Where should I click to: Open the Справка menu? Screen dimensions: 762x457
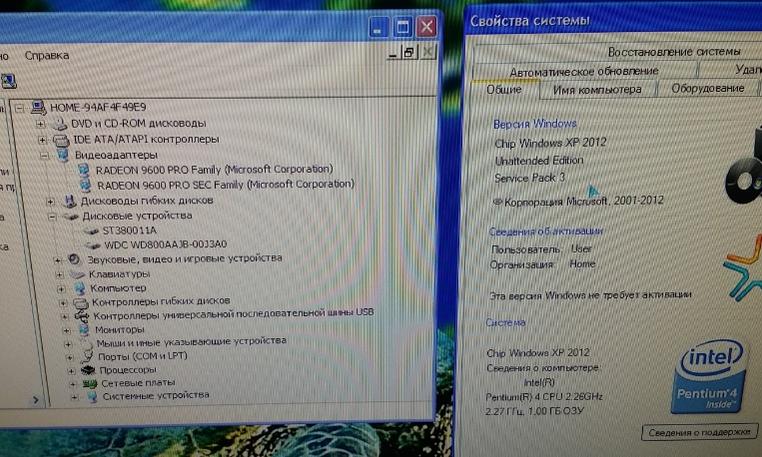coord(47,55)
